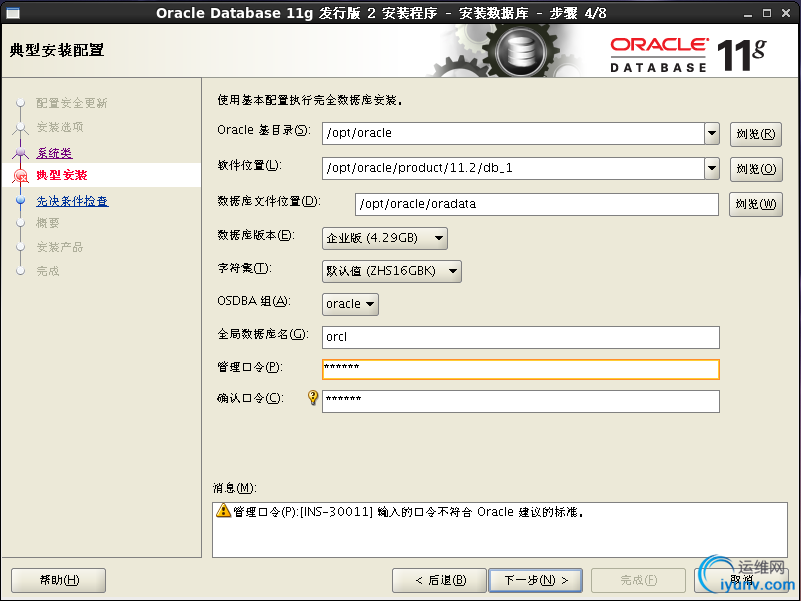This screenshot has height=601, width=801.
Task: Proceed with 下一步(N) button
Action: [535, 580]
